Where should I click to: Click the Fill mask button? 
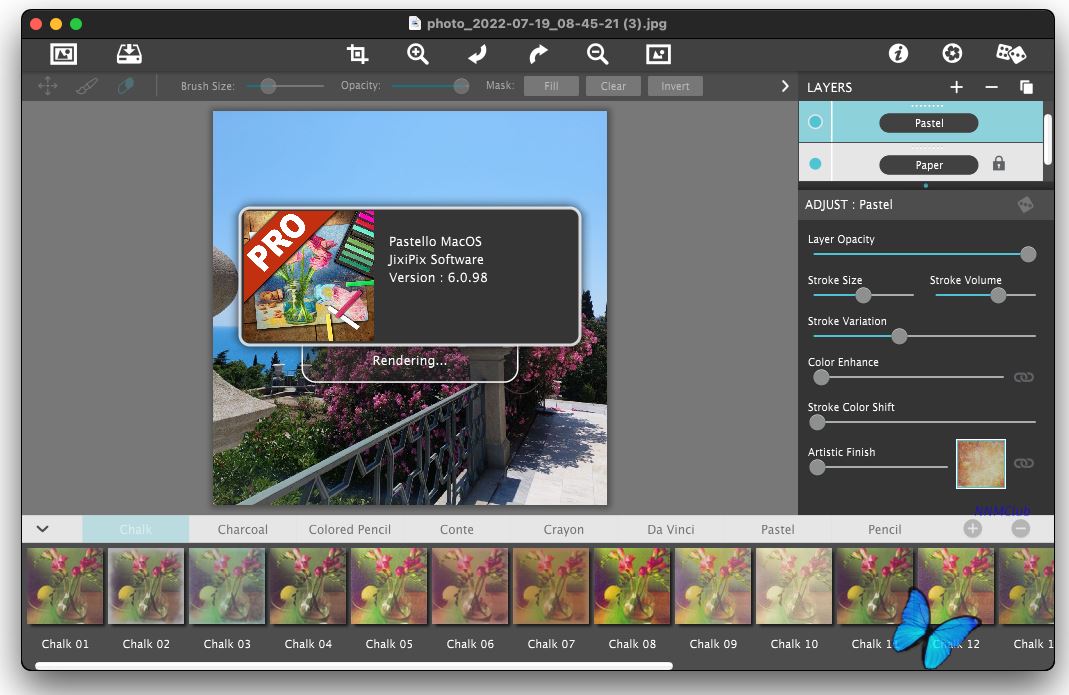(552, 86)
